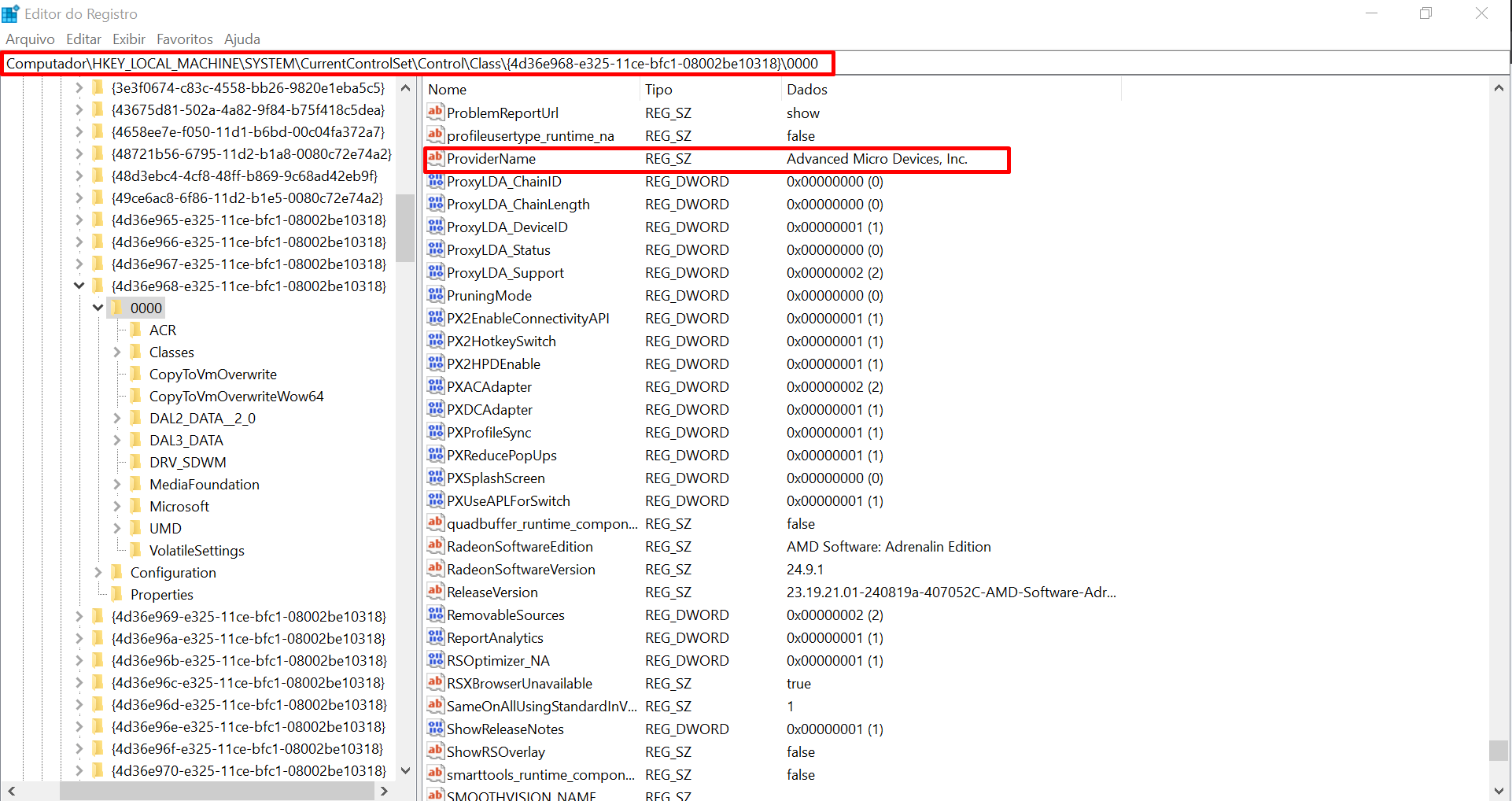Image resolution: width=1512 pixels, height=801 pixels.
Task: Click the PXACAdapter DWORD icon
Action: tap(436, 386)
